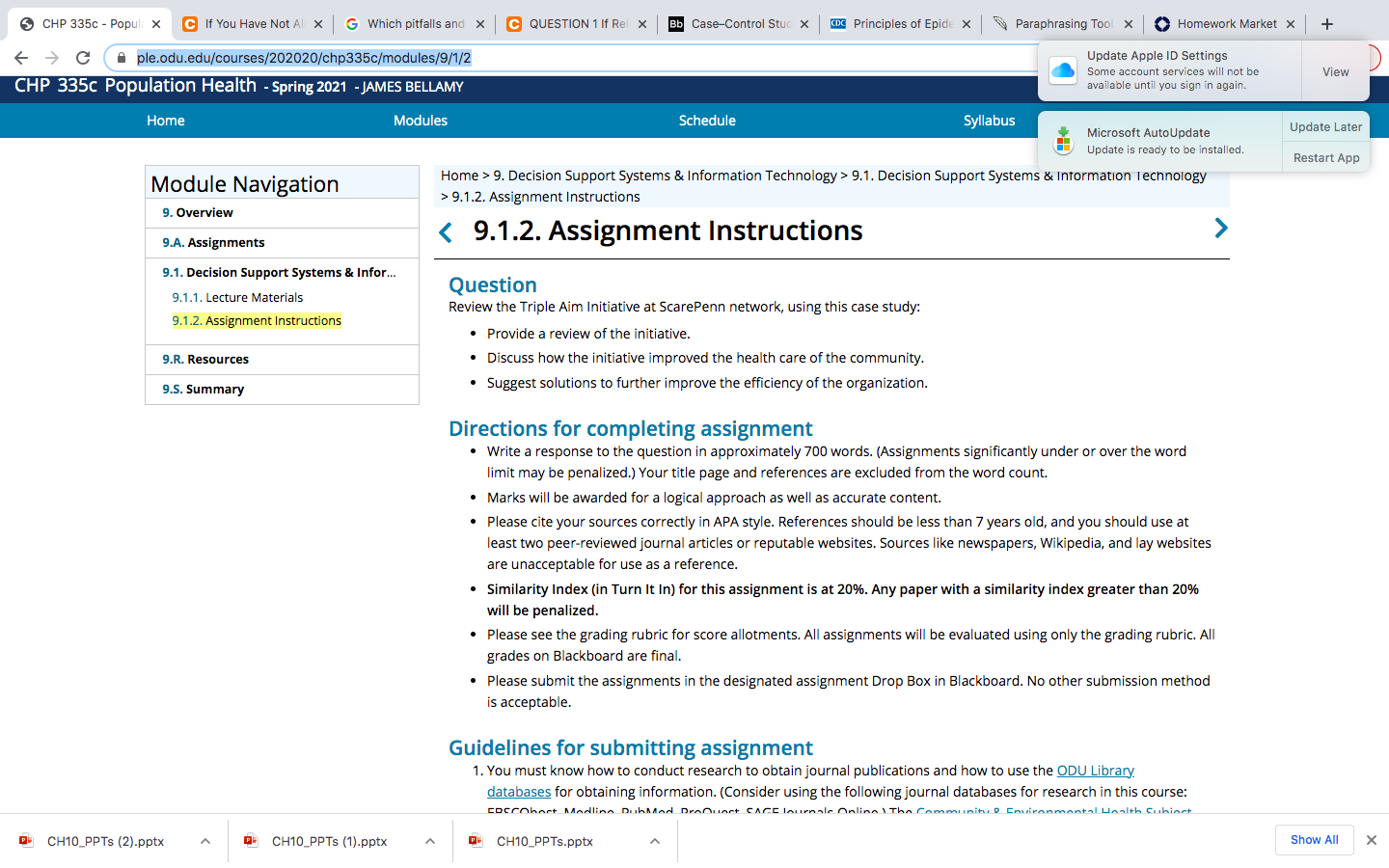
Task: Close the Homework Market tab
Action: coord(1291,24)
